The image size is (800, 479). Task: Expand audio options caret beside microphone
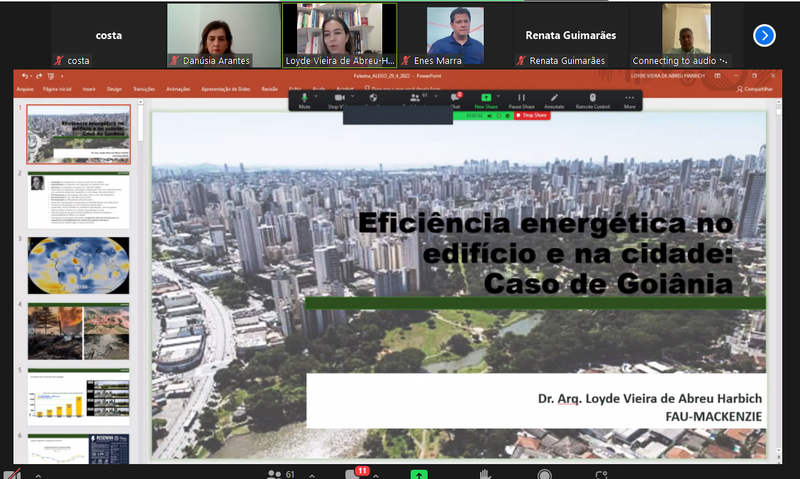pos(38,474)
